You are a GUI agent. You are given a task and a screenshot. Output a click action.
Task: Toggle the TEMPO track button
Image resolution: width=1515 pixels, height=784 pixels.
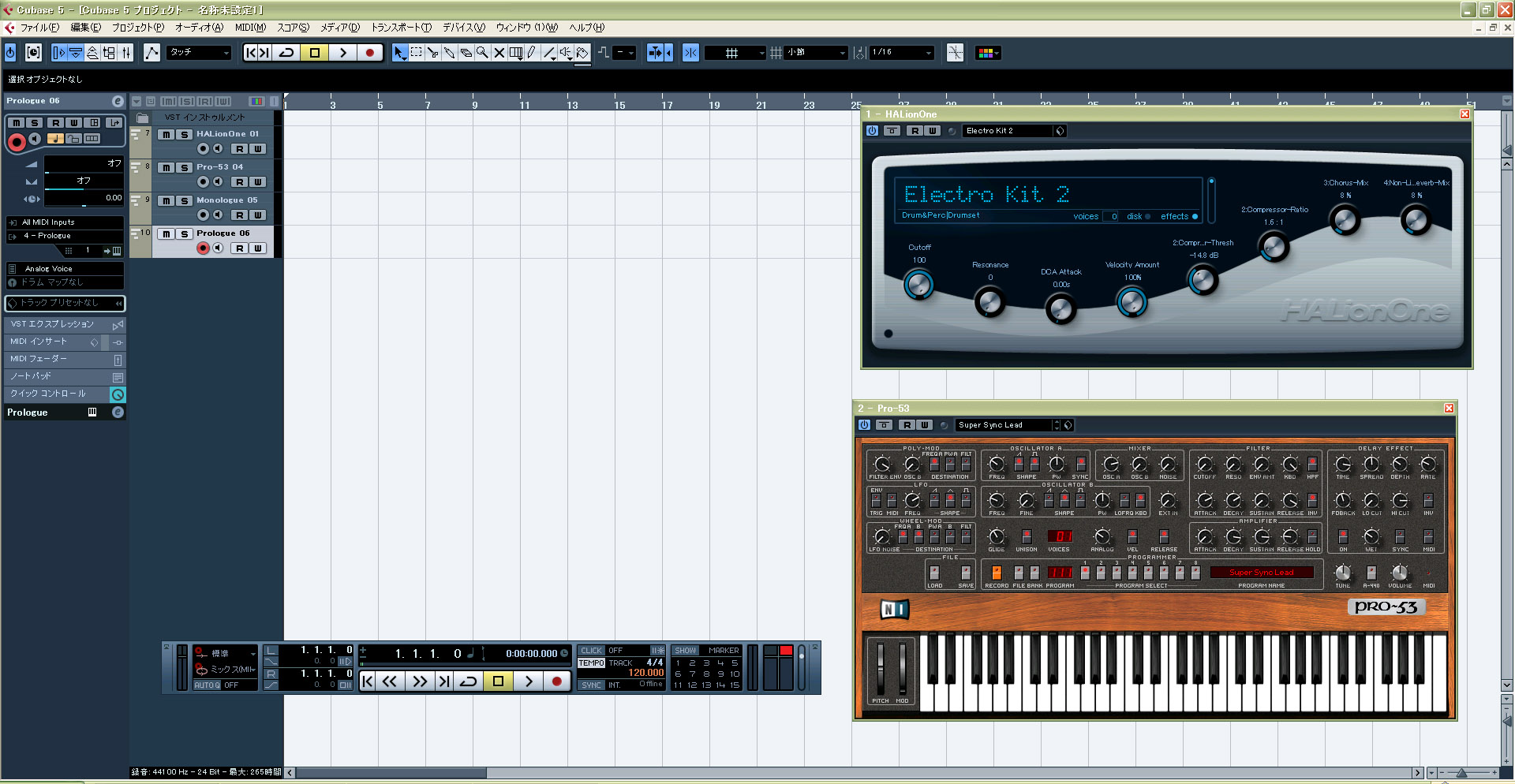592,663
